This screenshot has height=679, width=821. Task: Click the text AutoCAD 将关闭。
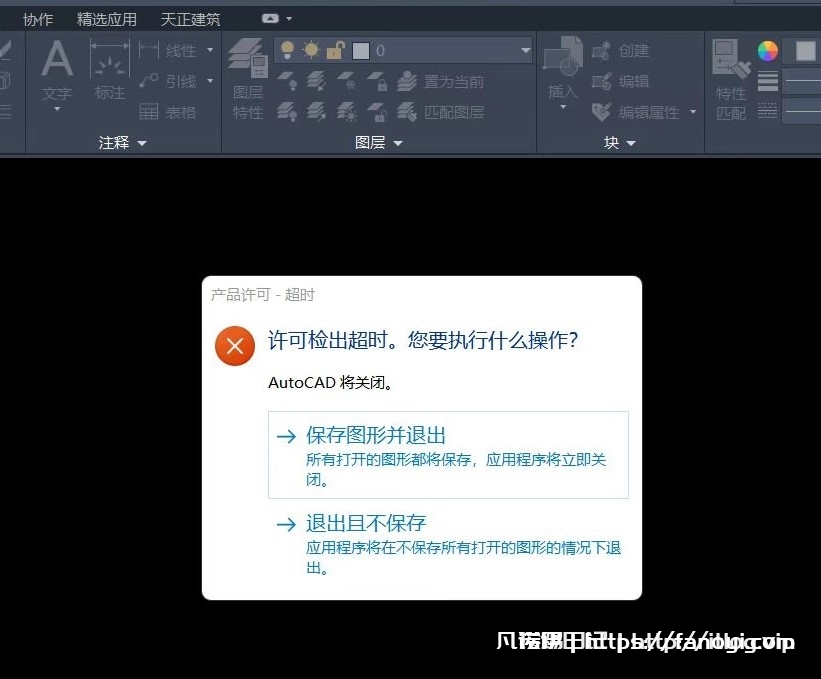pyautogui.click(x=330, y=383)
